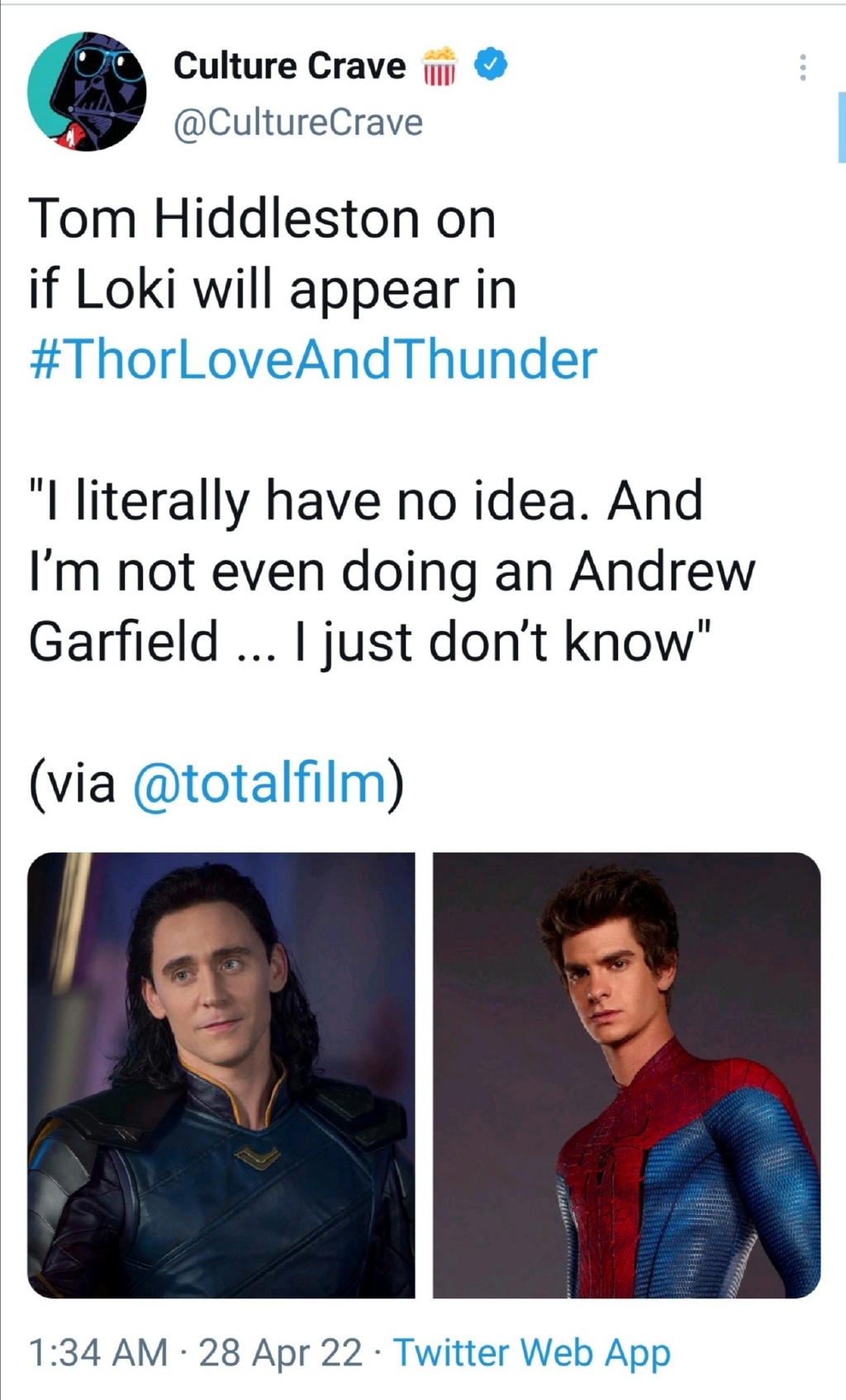
Task: Open the Culture Crave profile avatar
Action: coord(87,92)
